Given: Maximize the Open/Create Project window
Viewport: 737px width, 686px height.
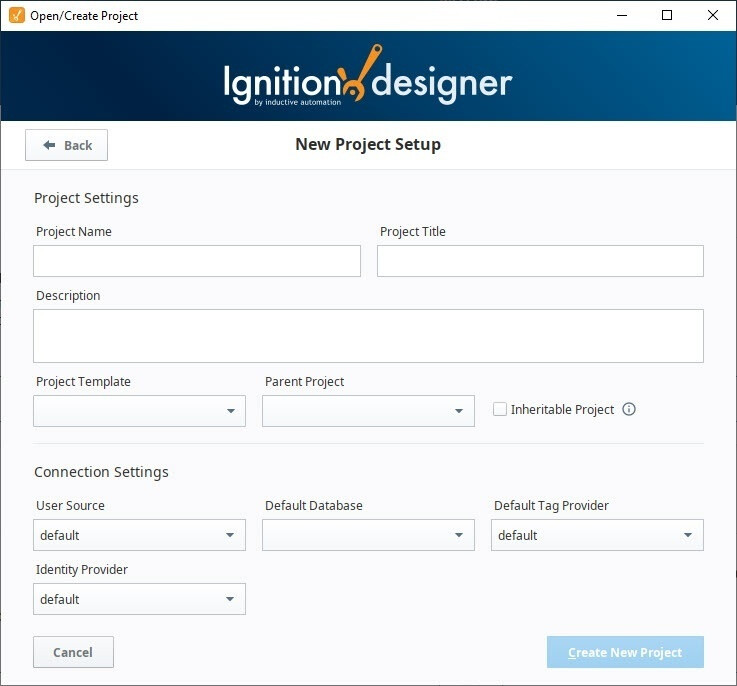Looking at the screenshot, I should pyautogui.click(x=666, y=16).
